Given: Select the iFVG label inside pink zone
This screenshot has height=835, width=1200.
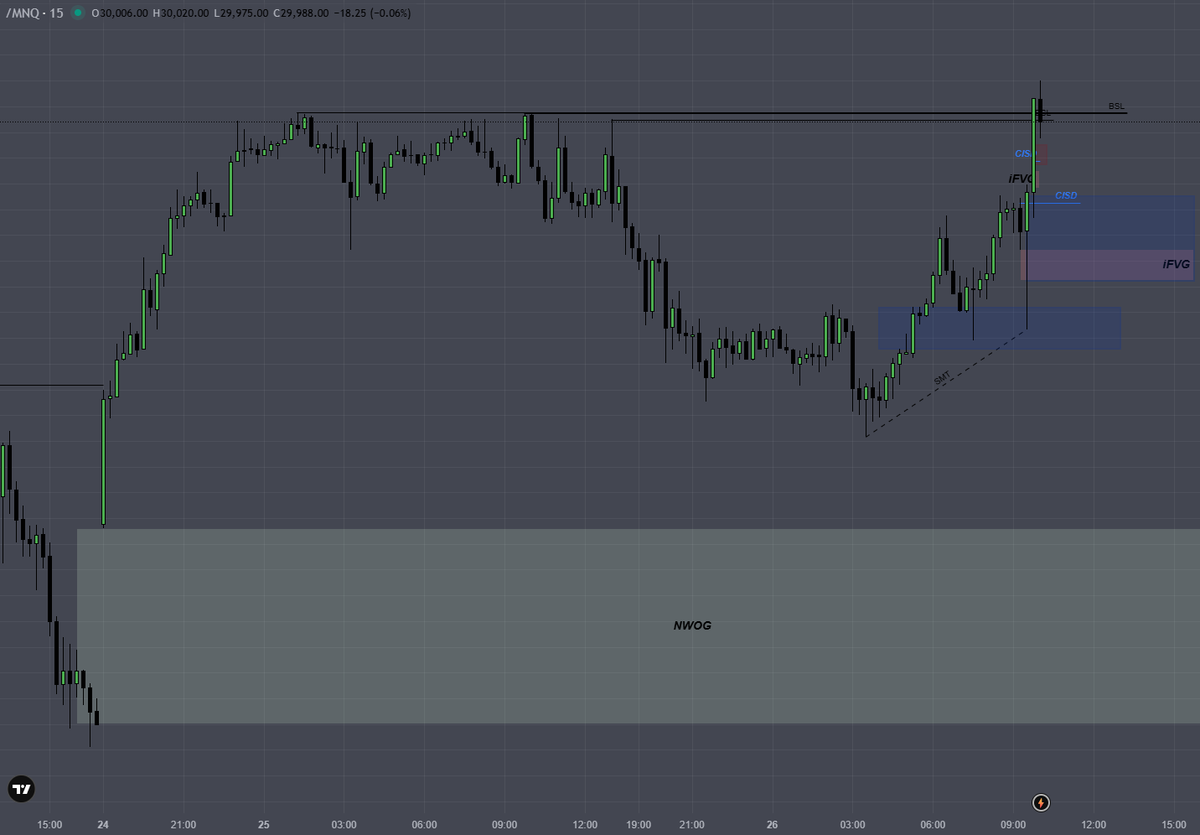Looking at the screenshot, I should click(1176, 264).
